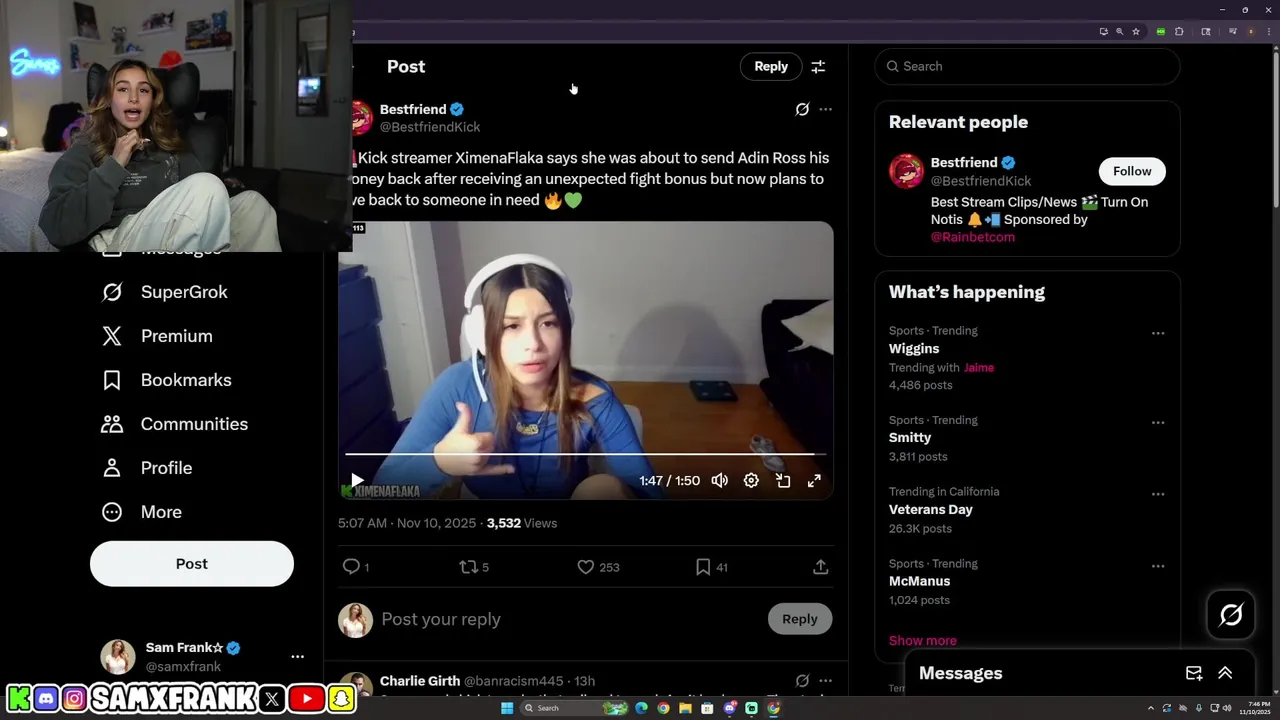
Task: Open File Explorer from taskbar
Action: pyautogui.click(x=685, y=708)
